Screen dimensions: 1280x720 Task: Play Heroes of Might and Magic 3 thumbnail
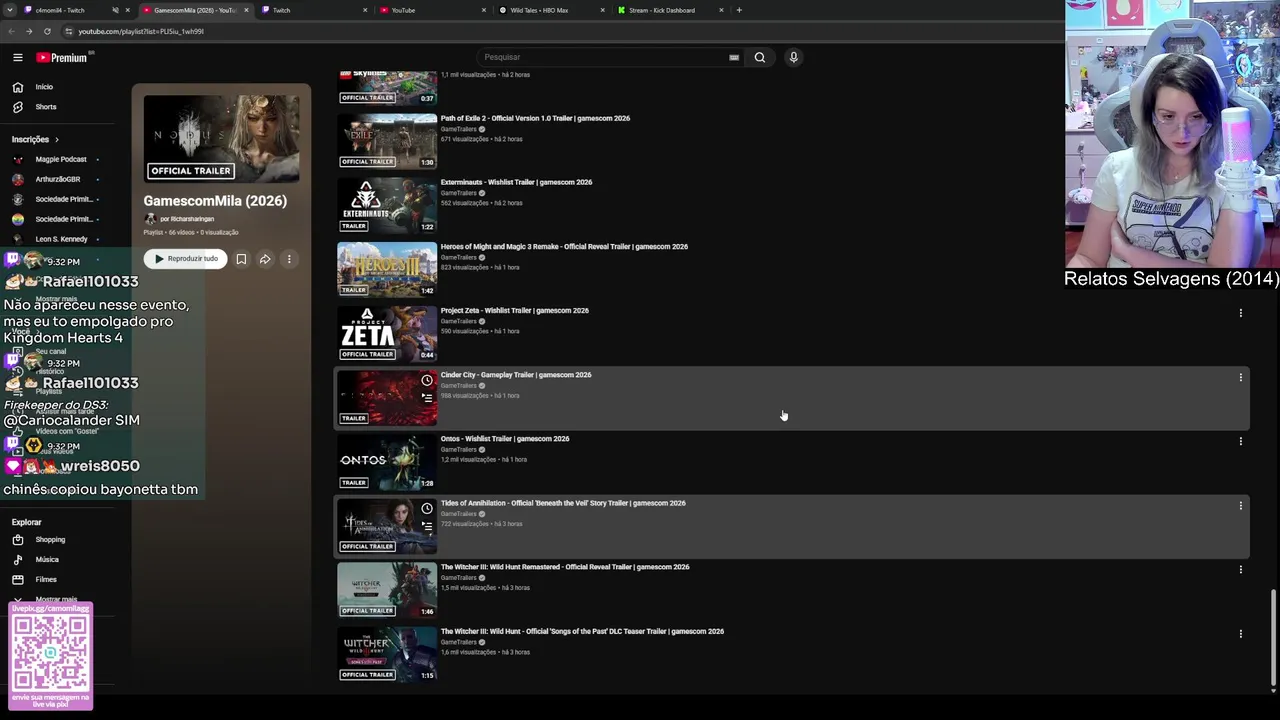387,269
